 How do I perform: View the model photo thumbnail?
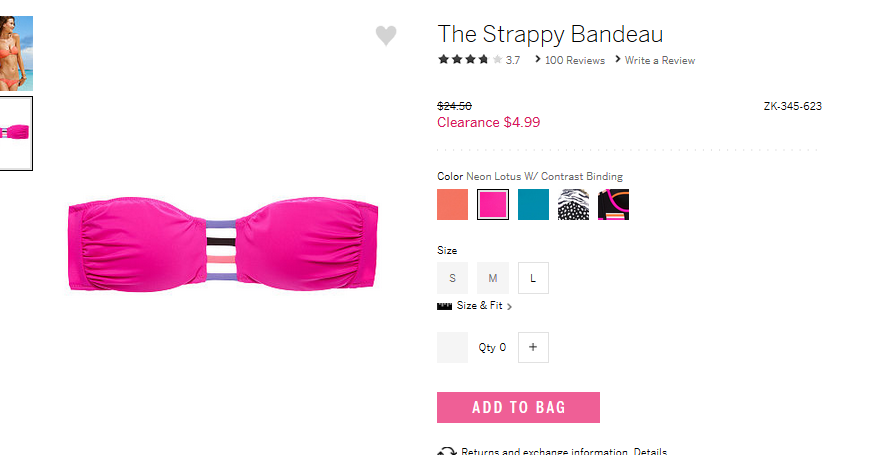click(x=16, y=53)
